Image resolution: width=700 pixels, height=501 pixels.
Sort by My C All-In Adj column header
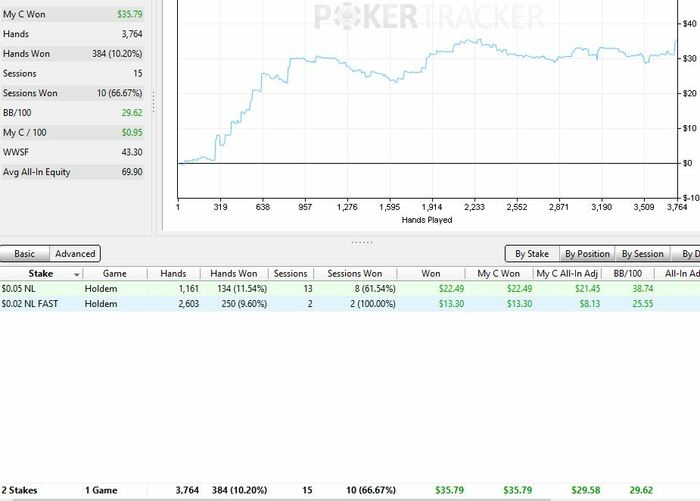pyautogui.click(x=567, y=274)
